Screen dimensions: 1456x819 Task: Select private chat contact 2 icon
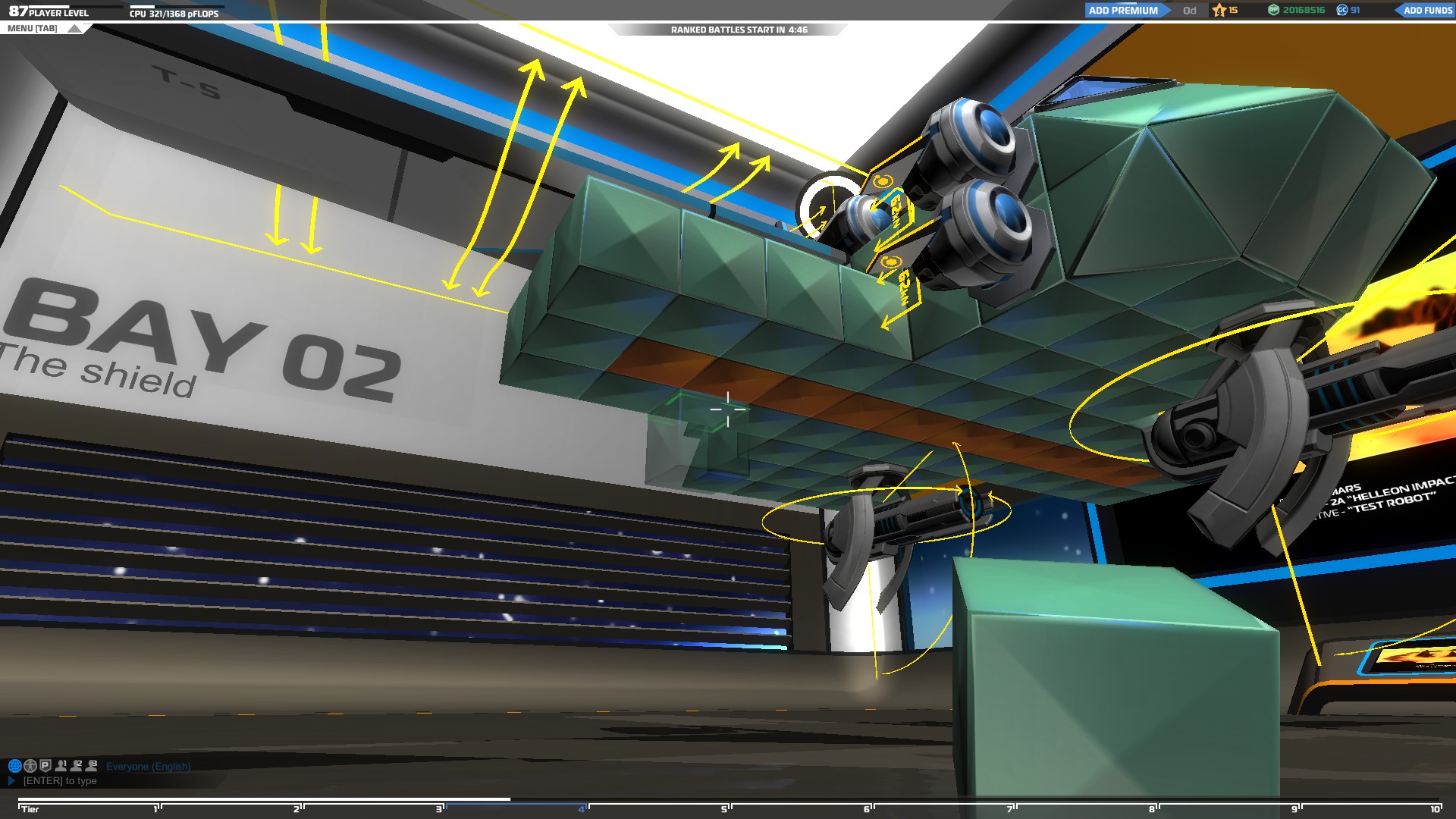(x=77, y=766)
